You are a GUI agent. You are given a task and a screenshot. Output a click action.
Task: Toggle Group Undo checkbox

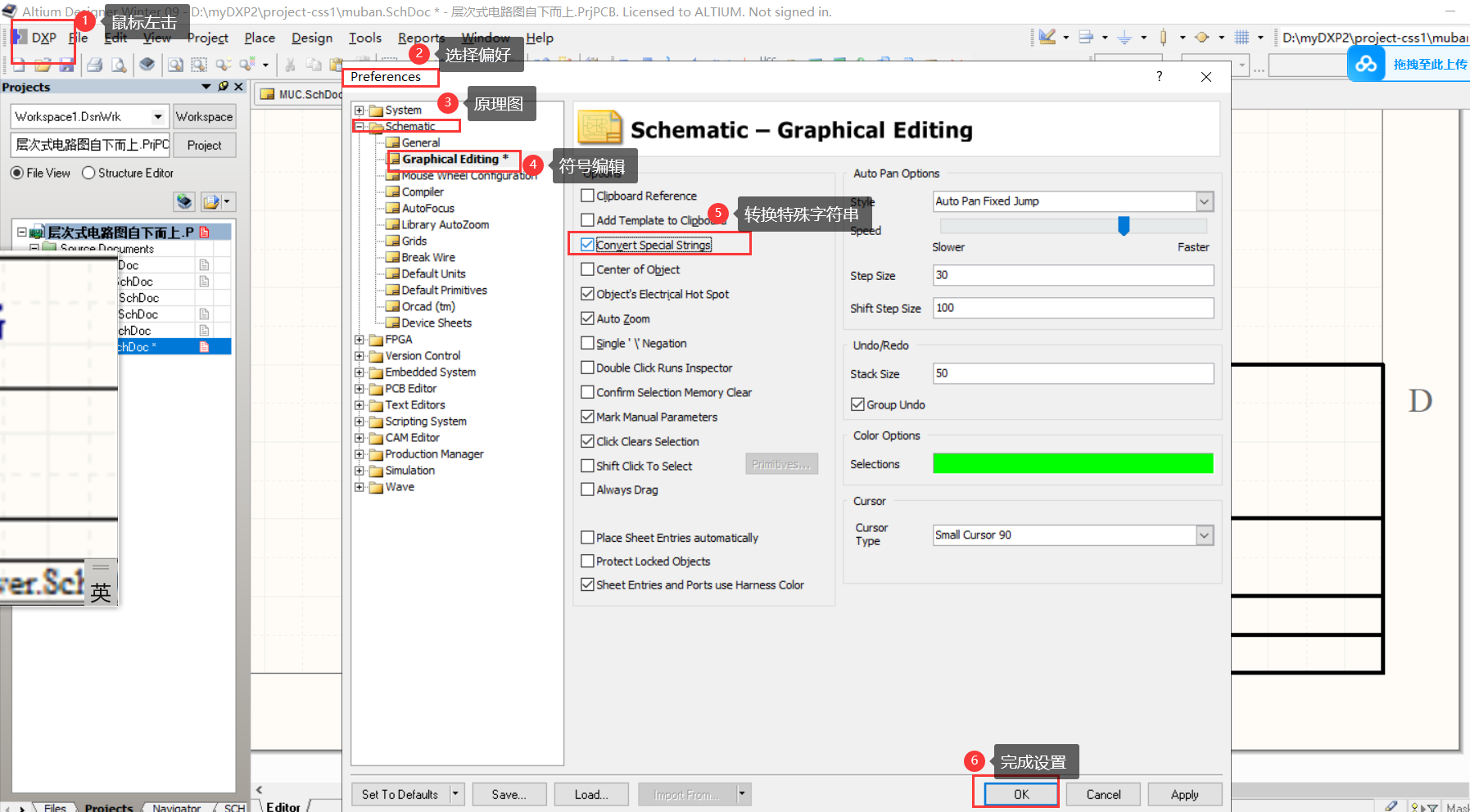click(x=857, y=404)
